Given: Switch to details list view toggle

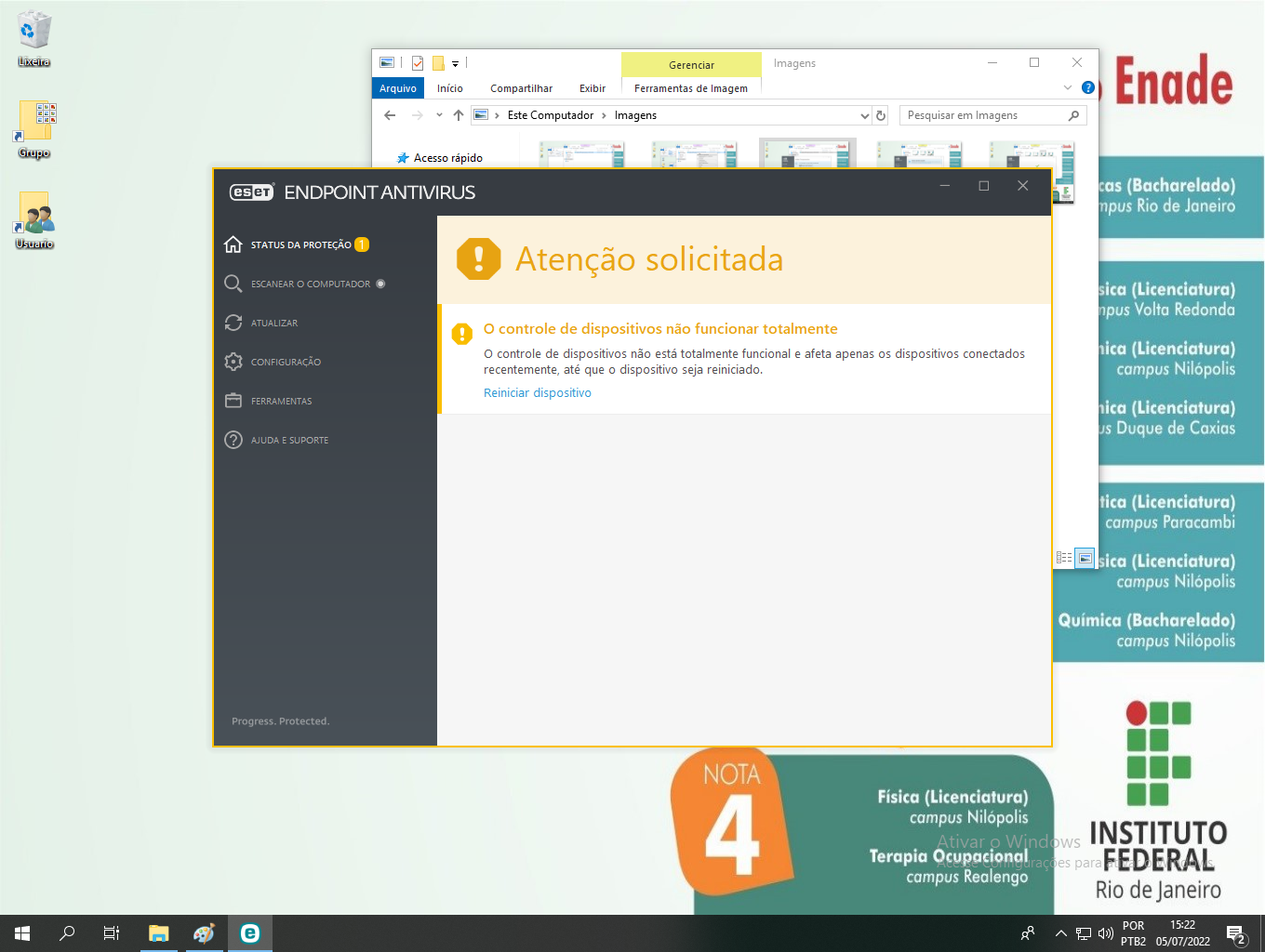Looking at the screenshot, I should pyautogui.click(x=1064, y=558).
